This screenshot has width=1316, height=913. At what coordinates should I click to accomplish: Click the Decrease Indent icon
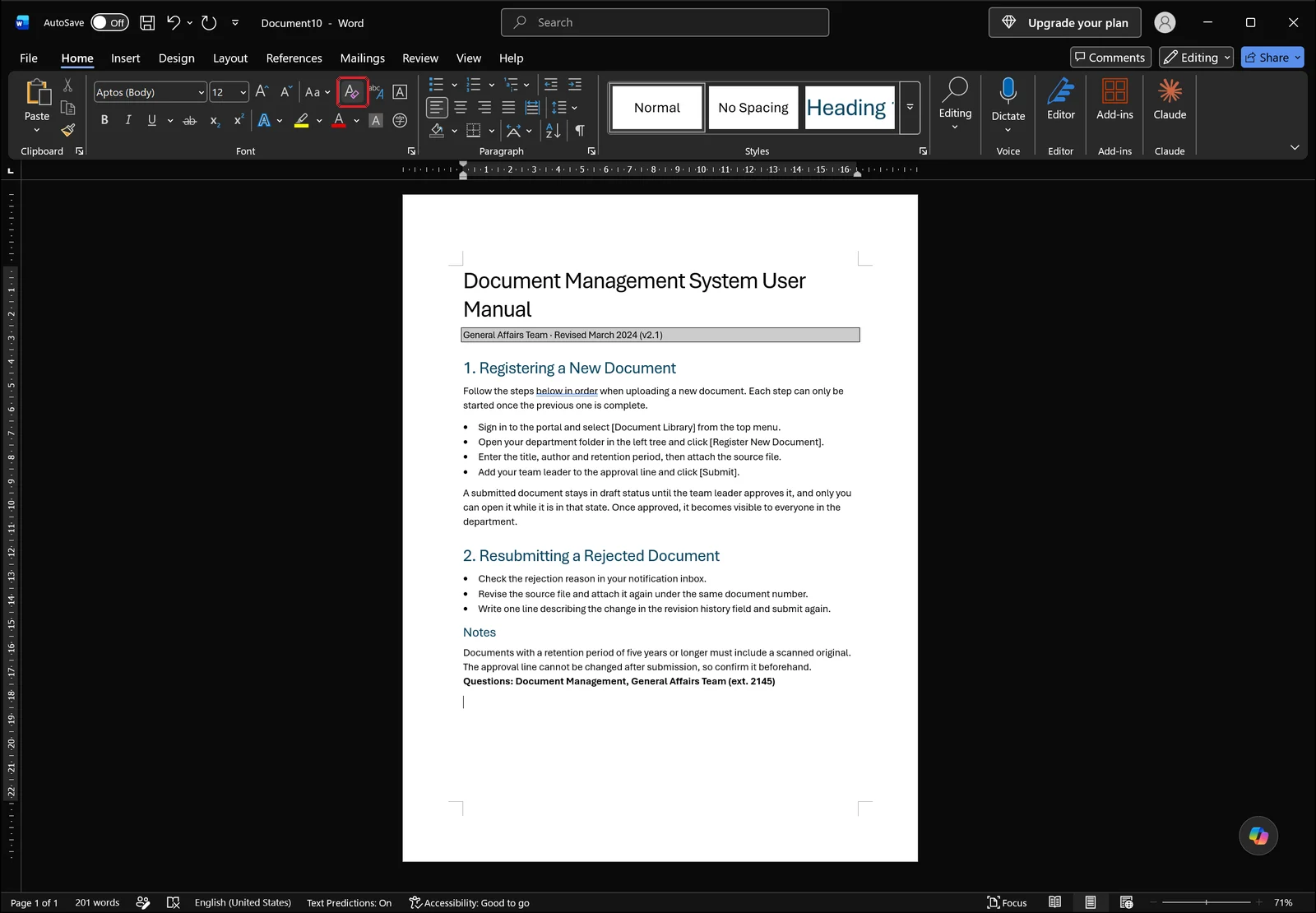point(551,85)
